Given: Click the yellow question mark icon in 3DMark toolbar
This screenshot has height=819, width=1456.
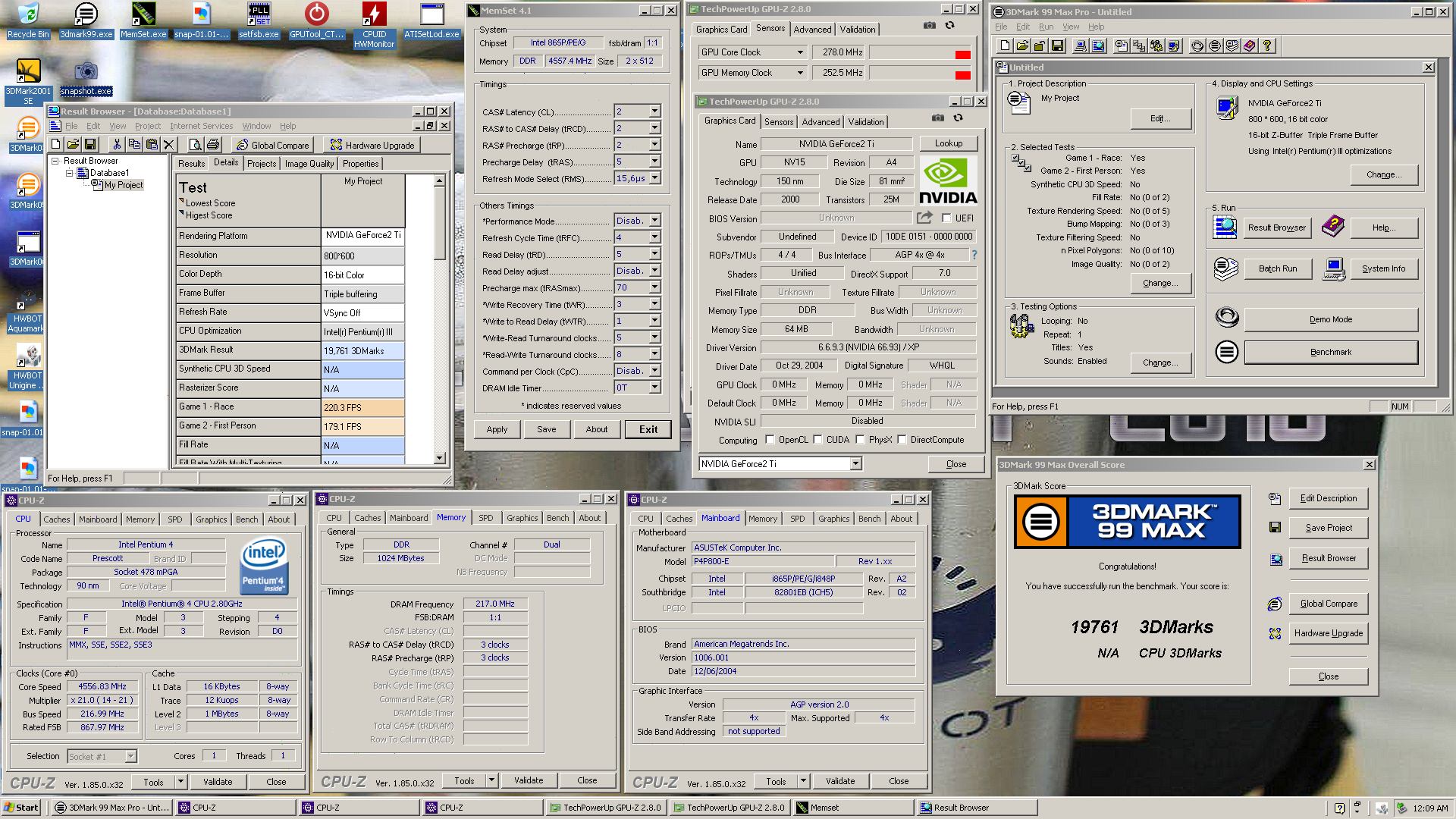Looking at the screenshot, I should coord(1267,46).
